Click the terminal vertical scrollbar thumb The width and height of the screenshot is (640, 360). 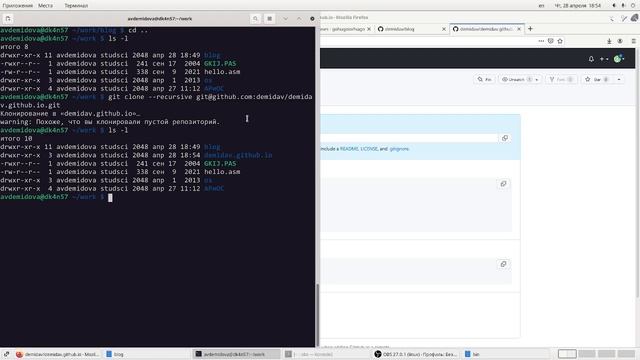coord(317,314)
